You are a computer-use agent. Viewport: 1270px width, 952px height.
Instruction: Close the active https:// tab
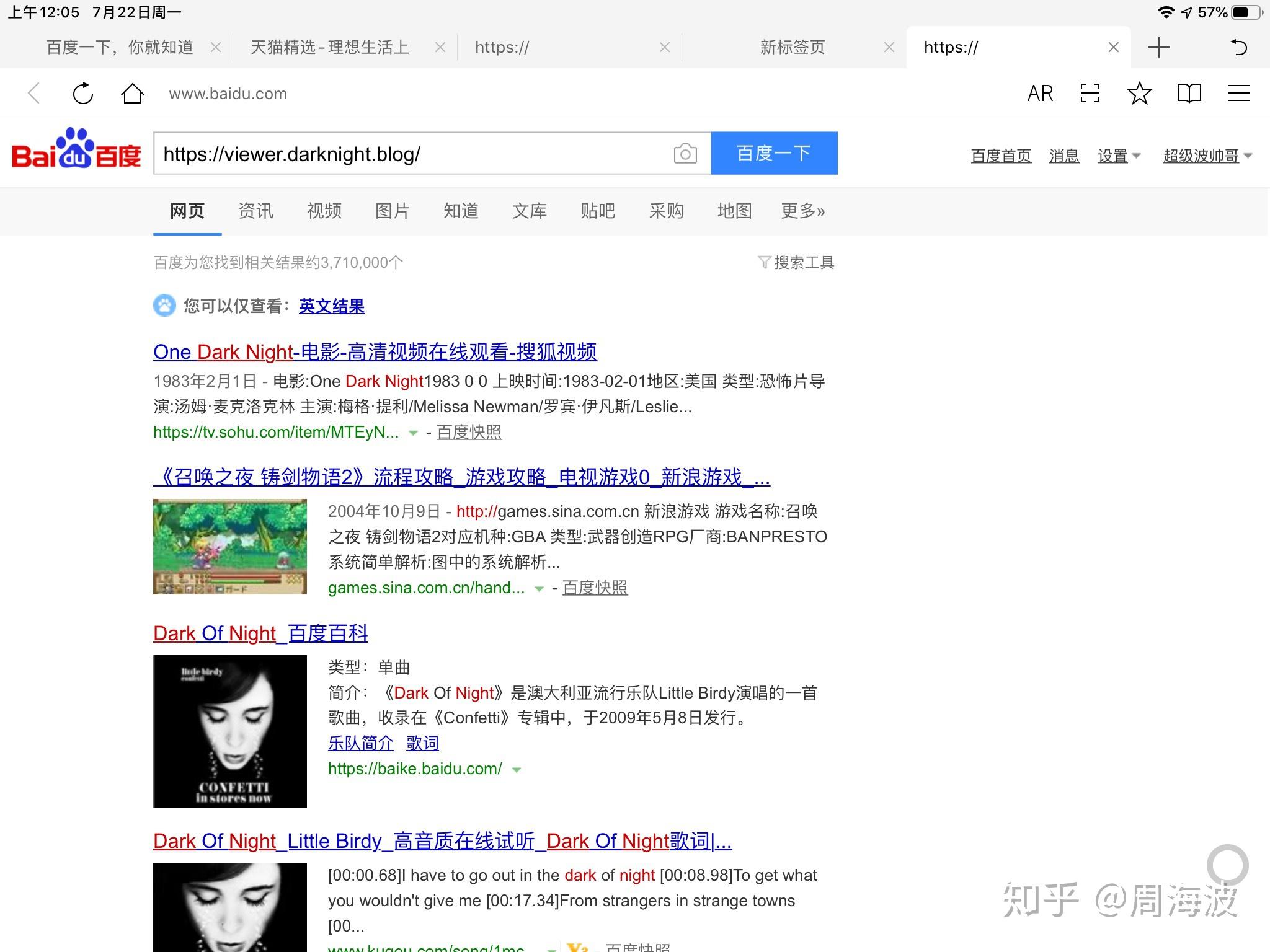click(x=1114, y=47)
